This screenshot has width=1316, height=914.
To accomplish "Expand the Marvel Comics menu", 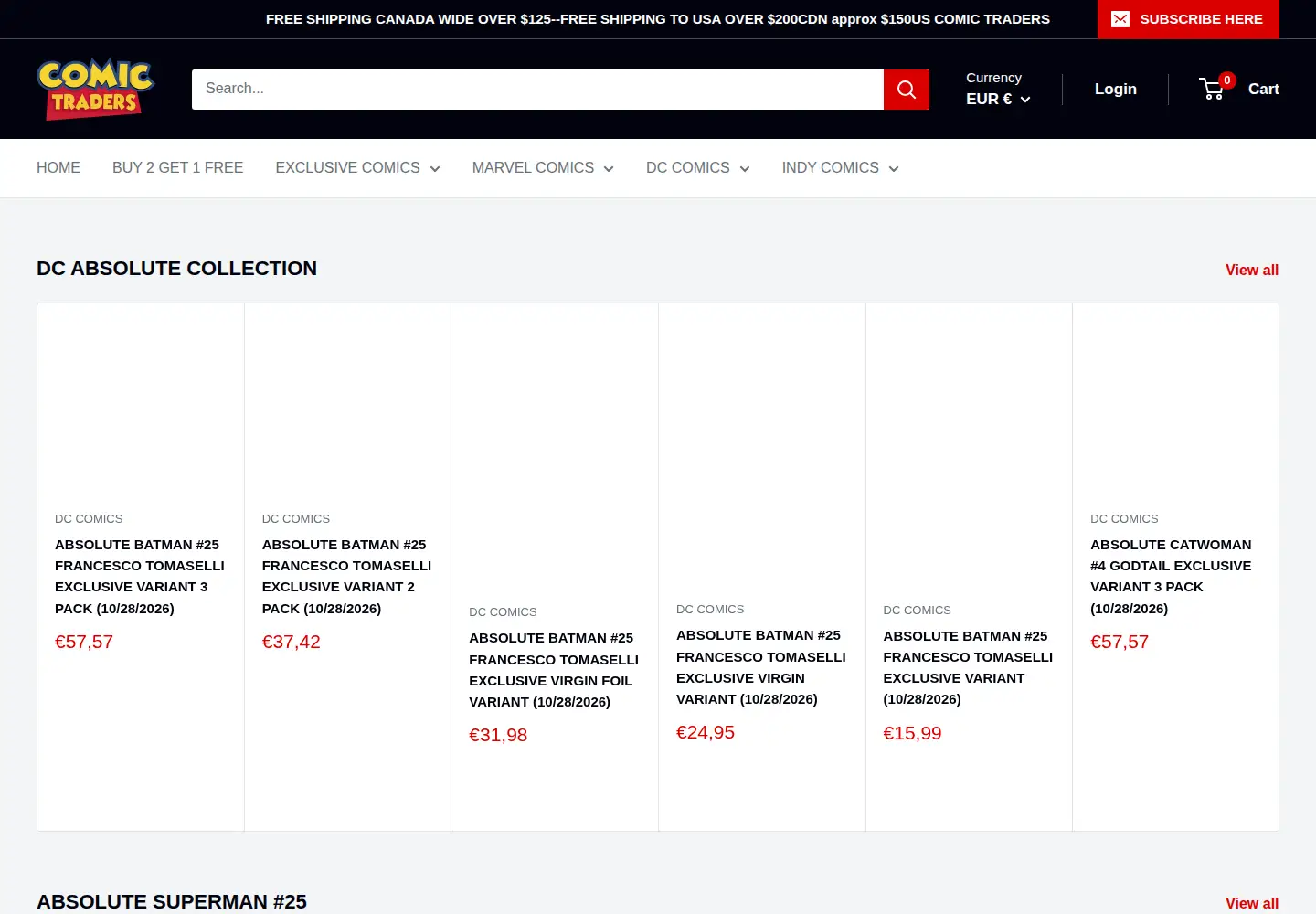I will click(543, 168).
